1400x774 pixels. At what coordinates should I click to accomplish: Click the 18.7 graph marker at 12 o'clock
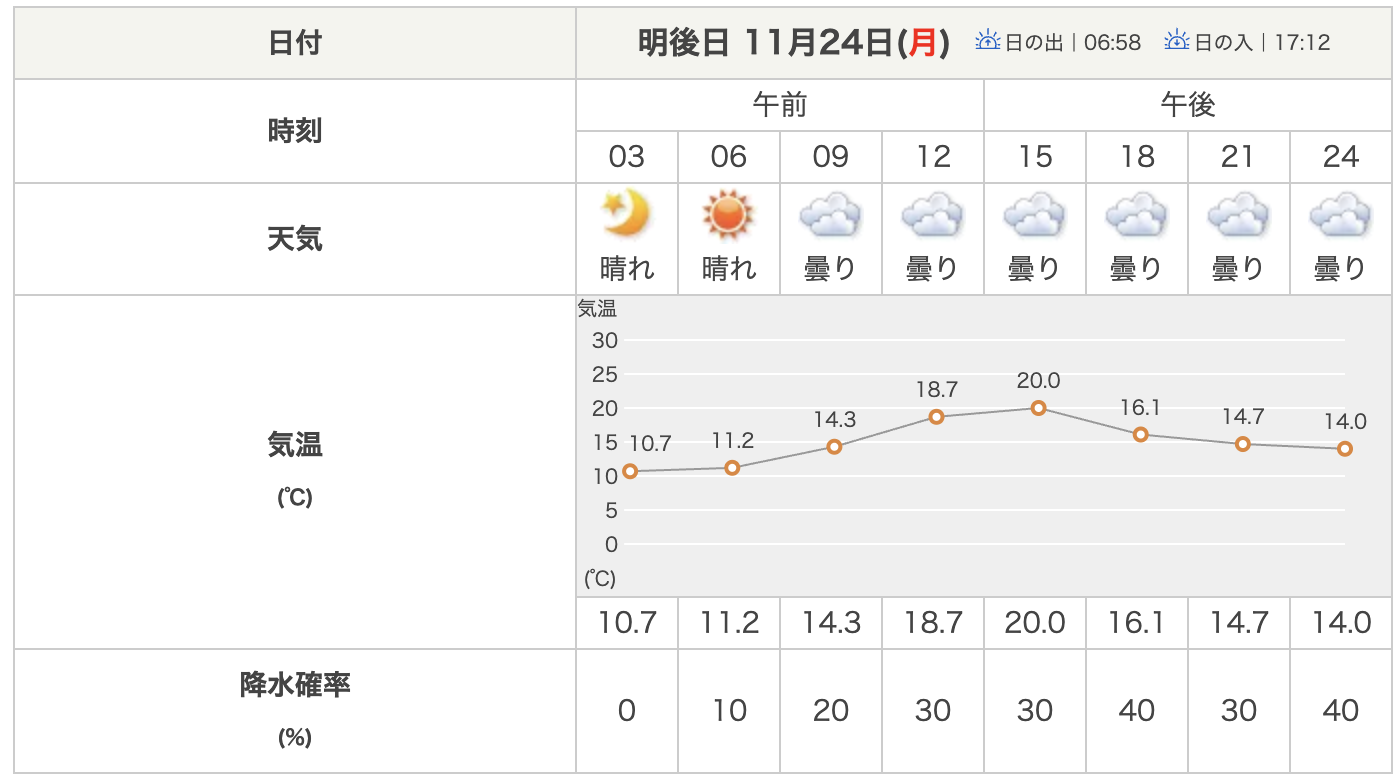pyautogui.click(x=936, y=417)
